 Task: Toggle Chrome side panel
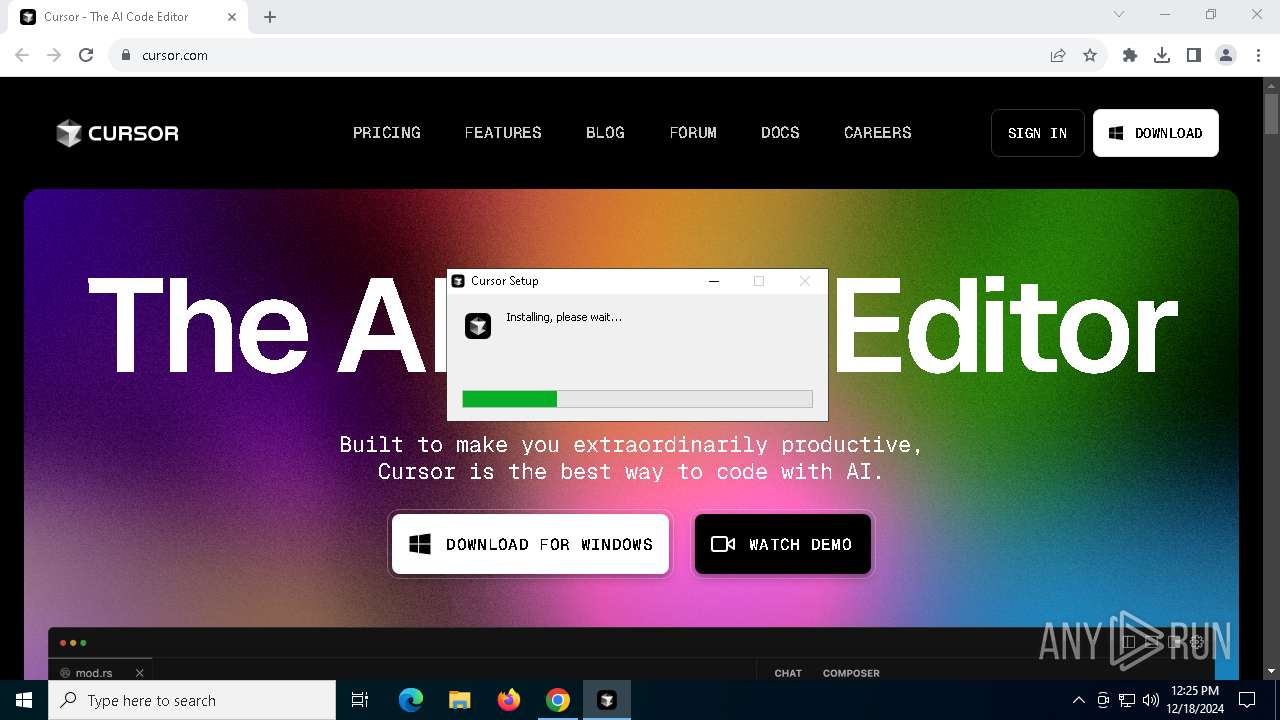(1194, 55)
